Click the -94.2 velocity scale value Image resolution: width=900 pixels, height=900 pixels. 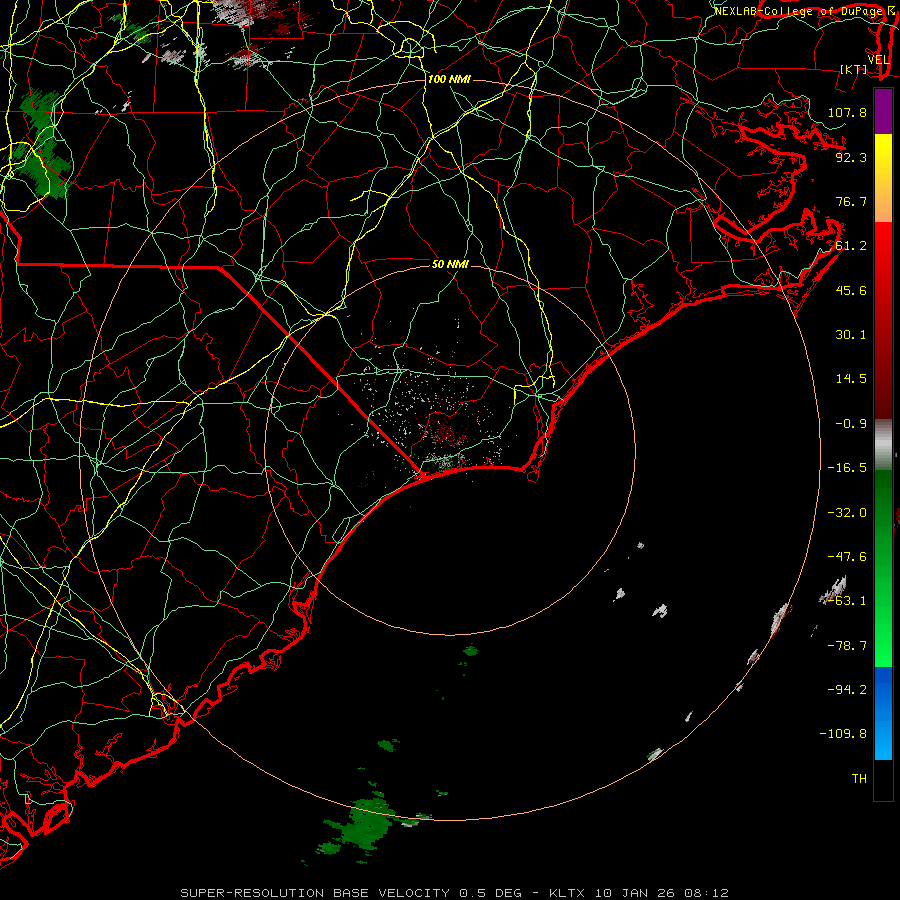847,690
